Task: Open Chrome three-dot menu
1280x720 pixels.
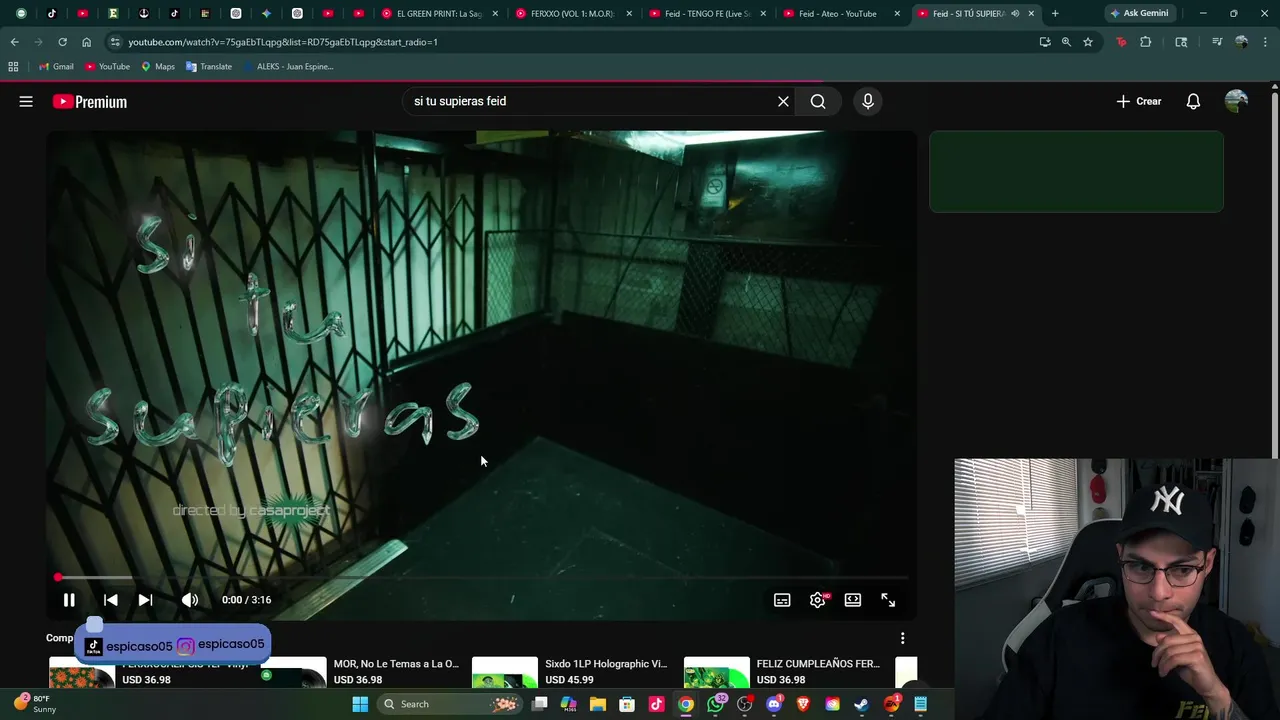Action: coord(1265,42)
